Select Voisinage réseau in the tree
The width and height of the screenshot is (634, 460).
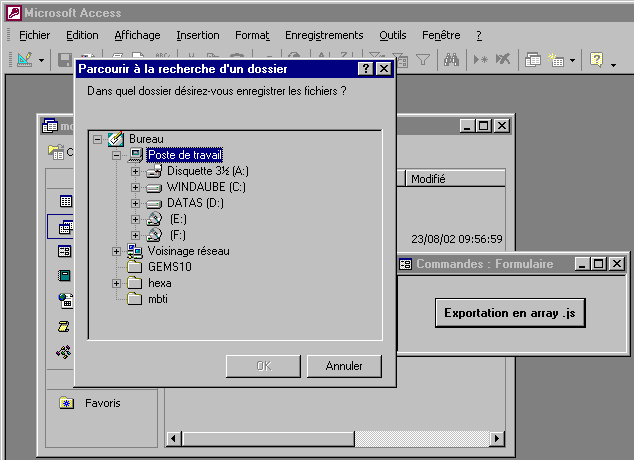pos(188,251)
